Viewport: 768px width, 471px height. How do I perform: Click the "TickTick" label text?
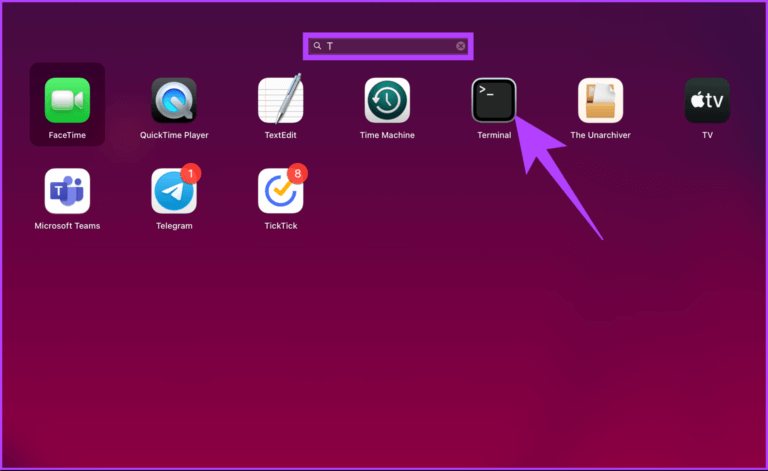[281, 226]
